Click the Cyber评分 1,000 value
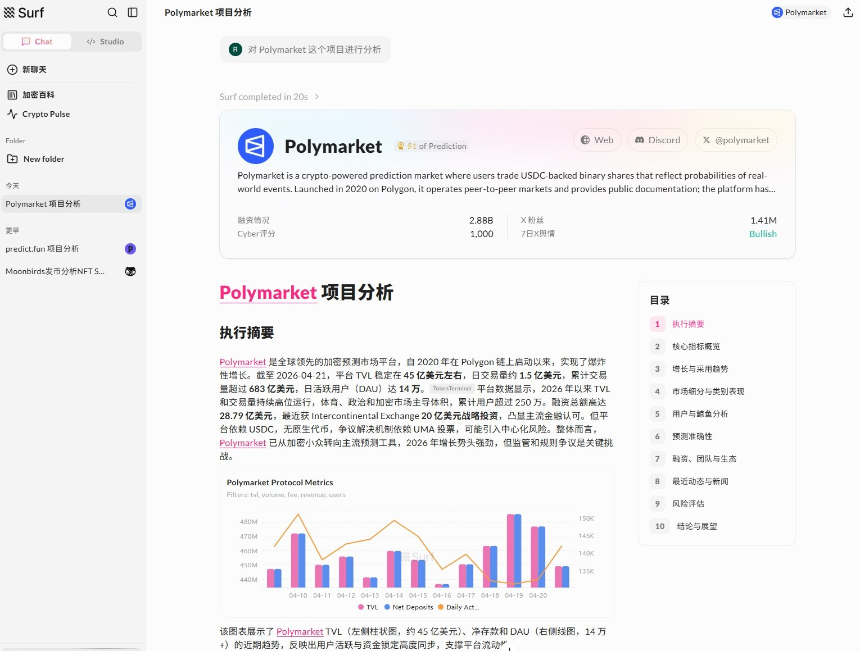Image resolution: width=860 pixels, height=651 pixels. coord(482,234)
